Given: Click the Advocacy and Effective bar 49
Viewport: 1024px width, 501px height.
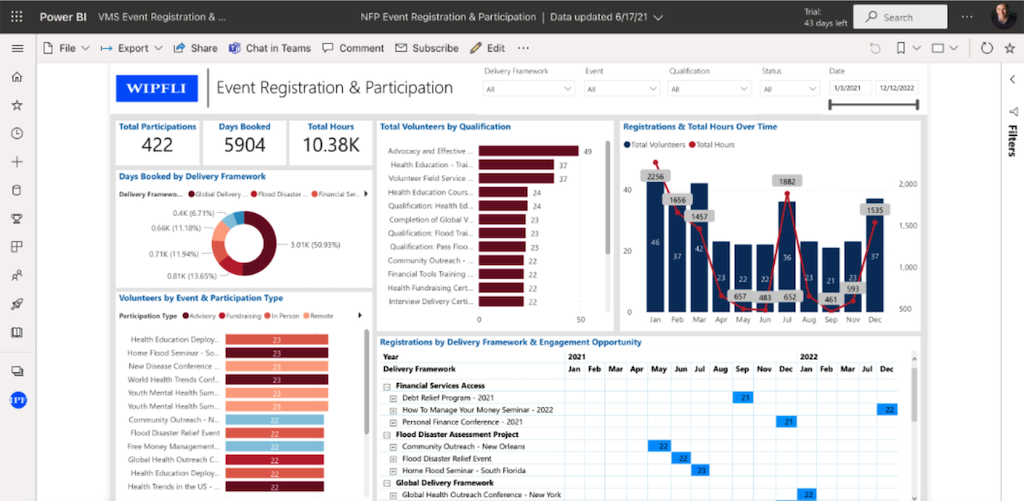Looking at the screenshot, I should (528, 151).
